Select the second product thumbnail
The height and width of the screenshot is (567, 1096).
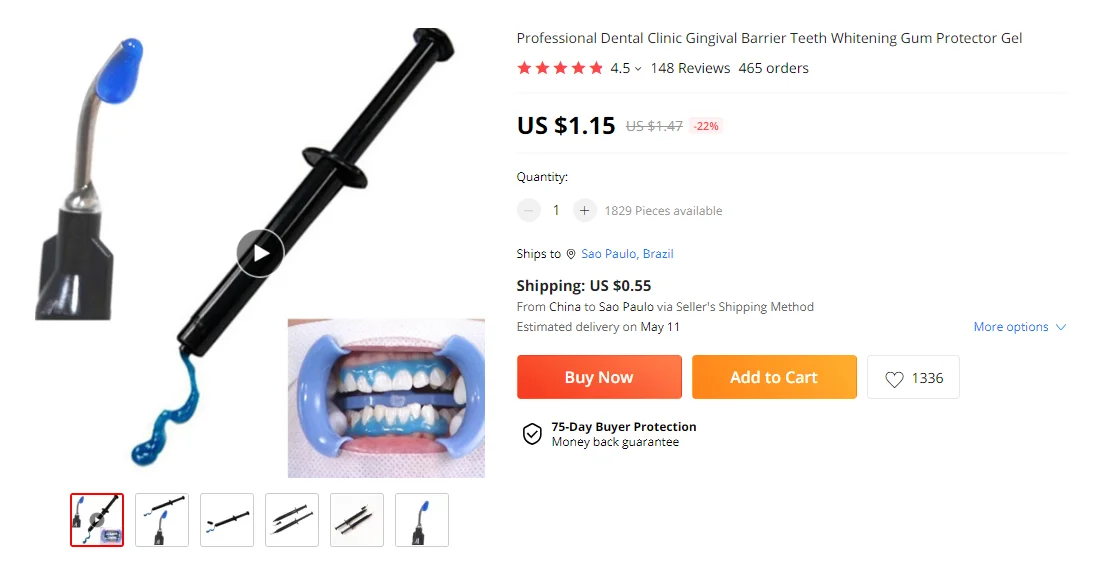click(161, 519)
